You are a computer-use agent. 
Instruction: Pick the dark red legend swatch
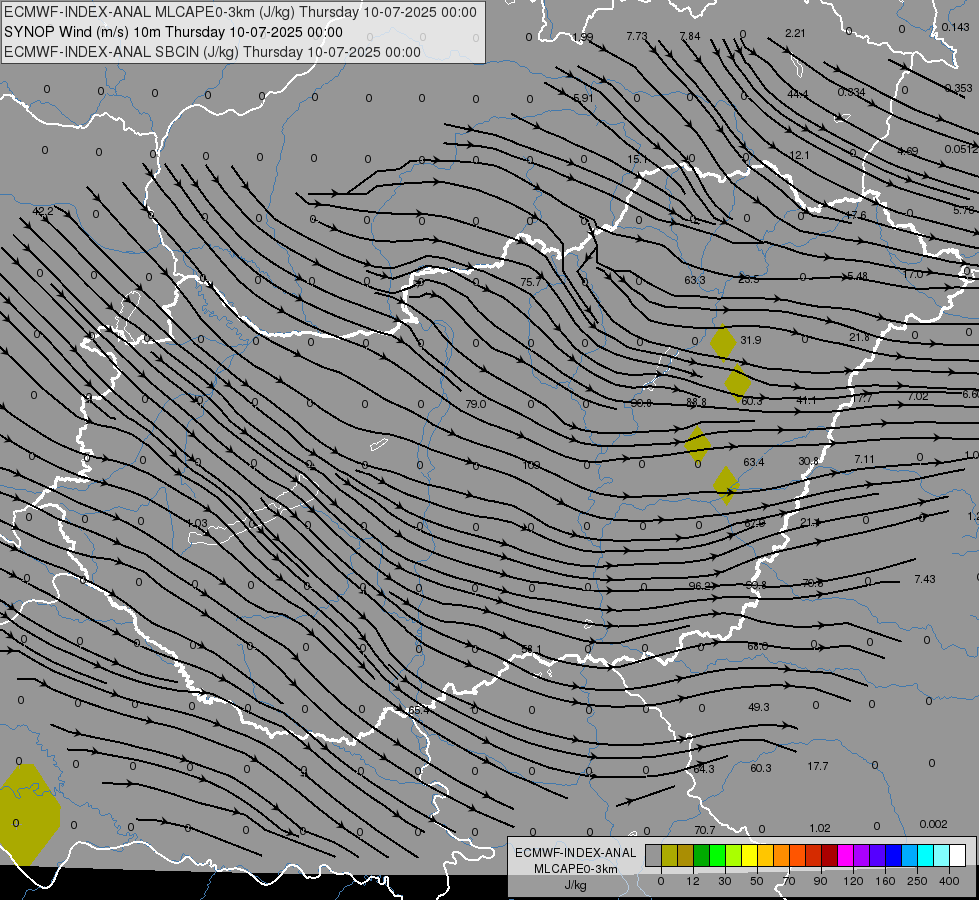(x=829, y=855)
